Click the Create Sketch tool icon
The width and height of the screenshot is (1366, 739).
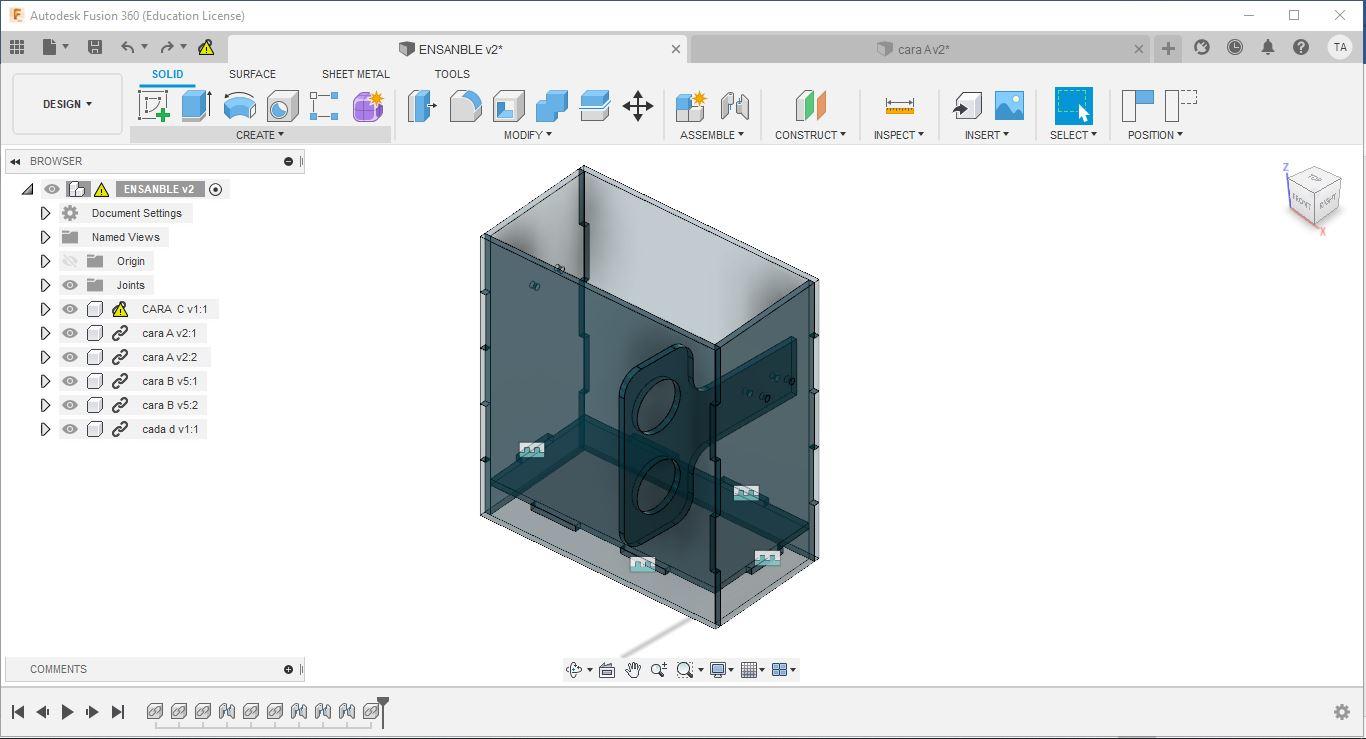(153, 106)
